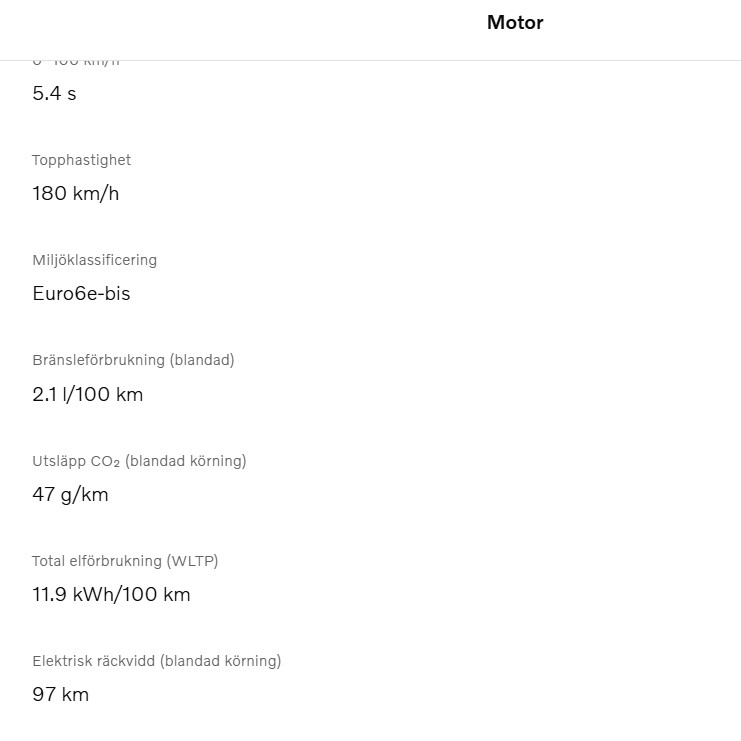
Task: Click (blandad körning) in the Utsläpp label
Action: (186, 461)
